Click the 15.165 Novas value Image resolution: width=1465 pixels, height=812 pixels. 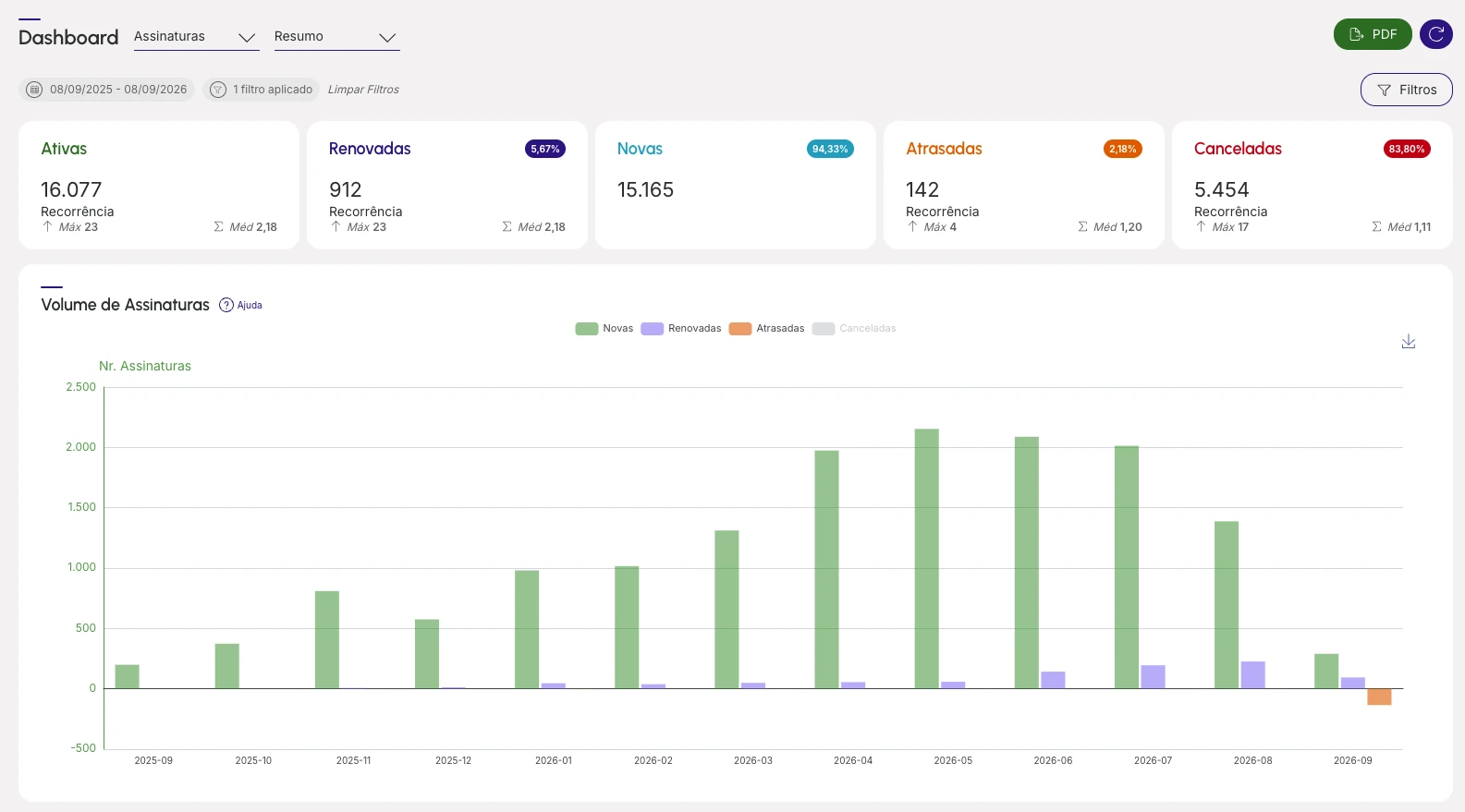[x=645, y=189]
